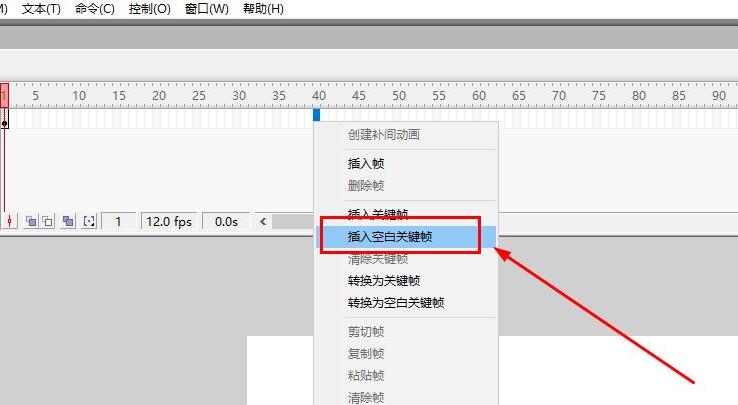Click the 12.0 fps frame rate field
The height and width of the screenshot is (405, 738).
(169, 221)
